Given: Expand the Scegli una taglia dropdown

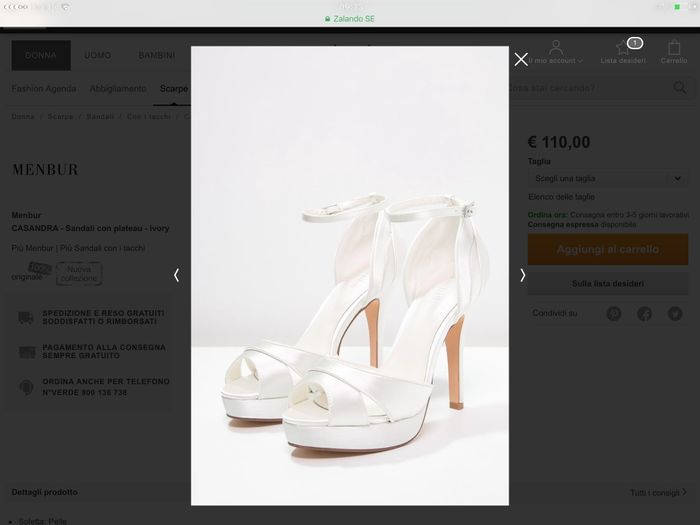Looking at the screenshot, I should (608, 179).
